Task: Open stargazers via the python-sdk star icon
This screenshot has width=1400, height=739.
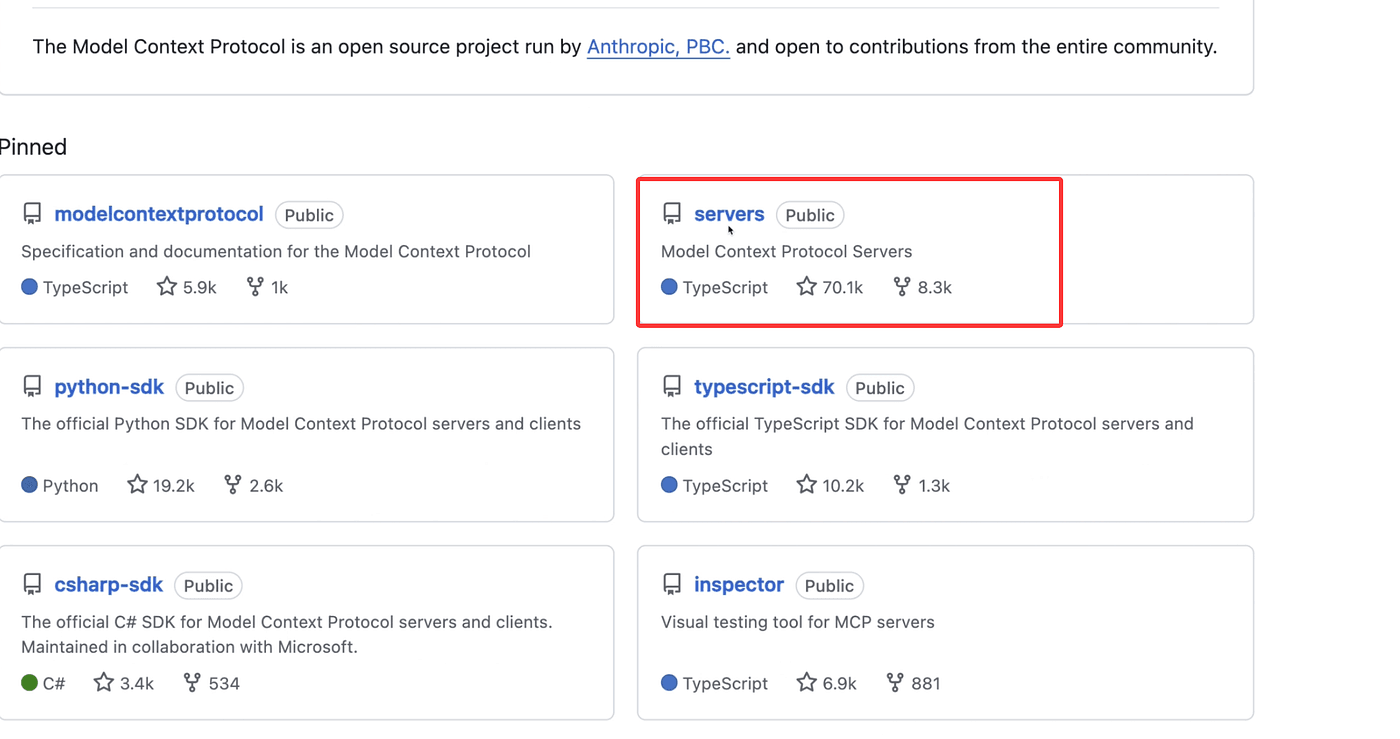Action: [137, 485]
